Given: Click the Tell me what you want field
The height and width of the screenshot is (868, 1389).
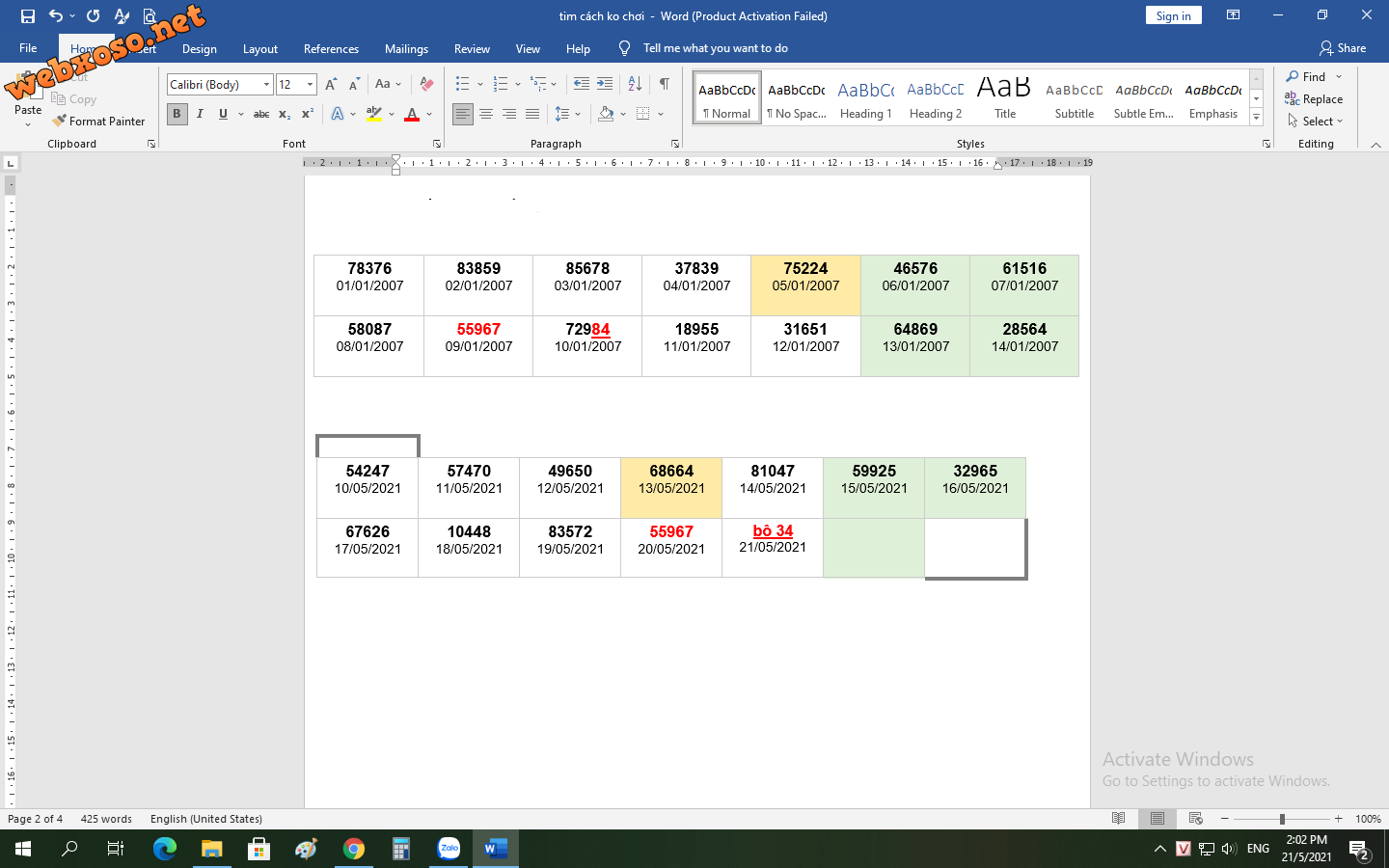Looking at the screenshot, I should point(716,48).
